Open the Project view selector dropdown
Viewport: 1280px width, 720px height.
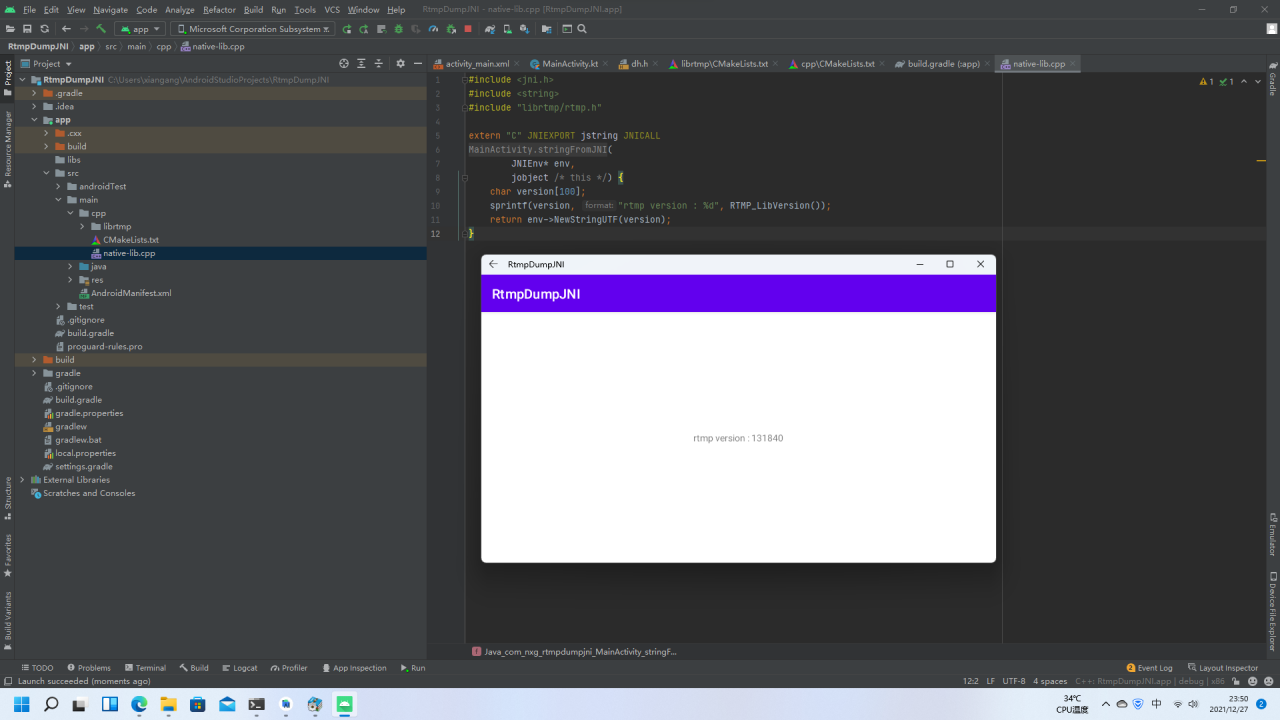tap(46, 63)
